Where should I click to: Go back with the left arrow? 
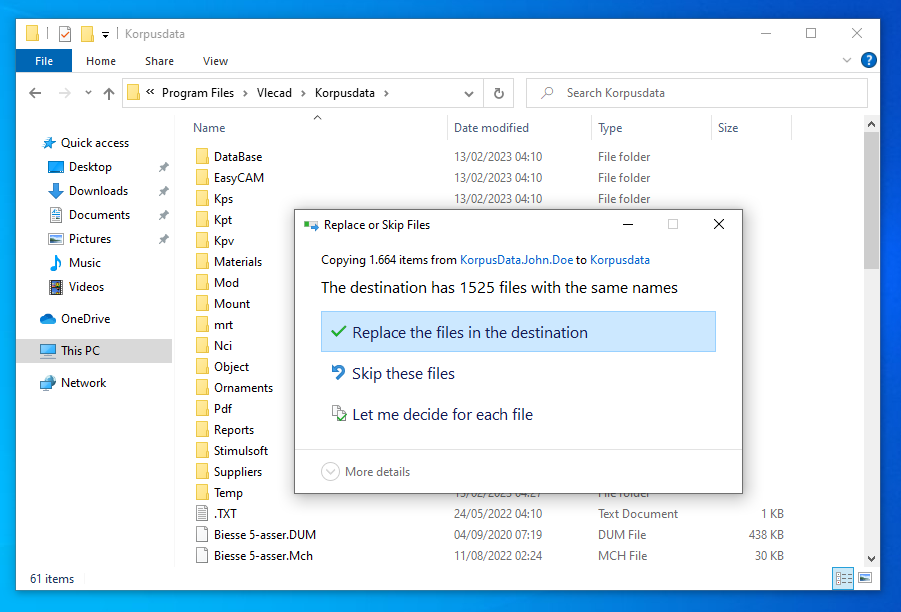point(35,93)
